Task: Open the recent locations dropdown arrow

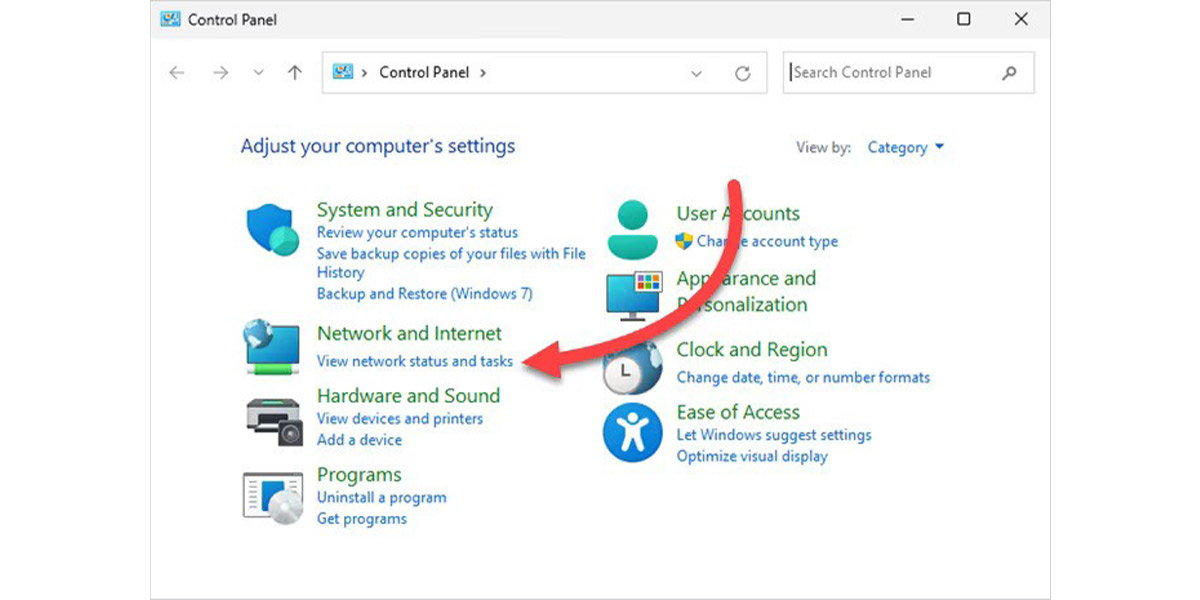Action: tap(259, 73)
